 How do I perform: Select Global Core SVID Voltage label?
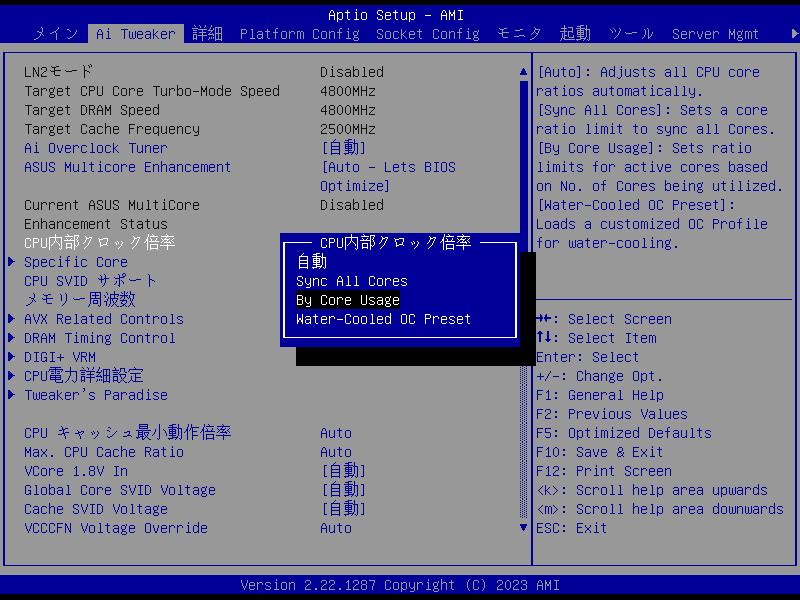pos(120,490)
